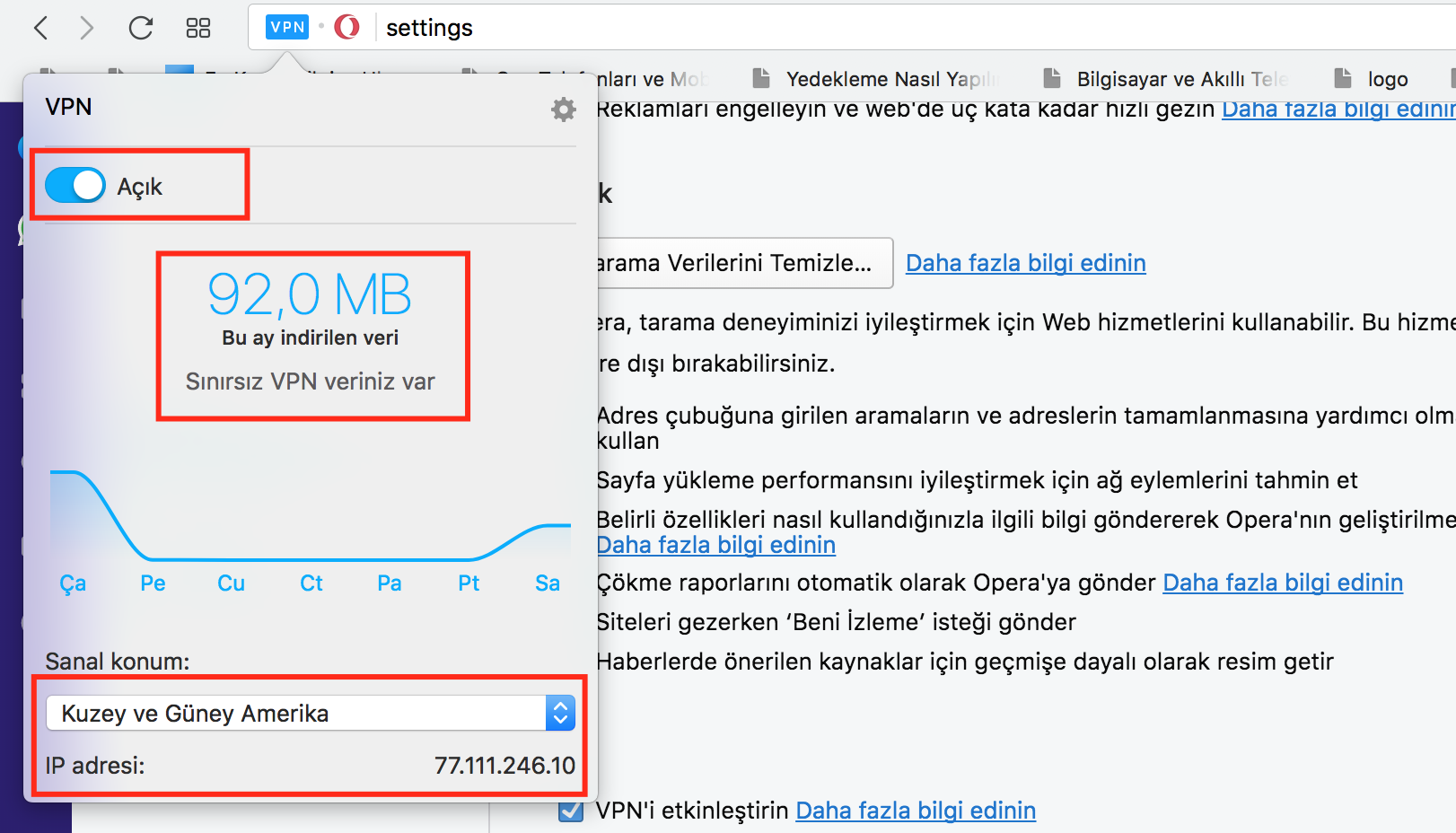Select the Ça day label on the graph
Screen dimensions: 1456x833
pos(73,583)
